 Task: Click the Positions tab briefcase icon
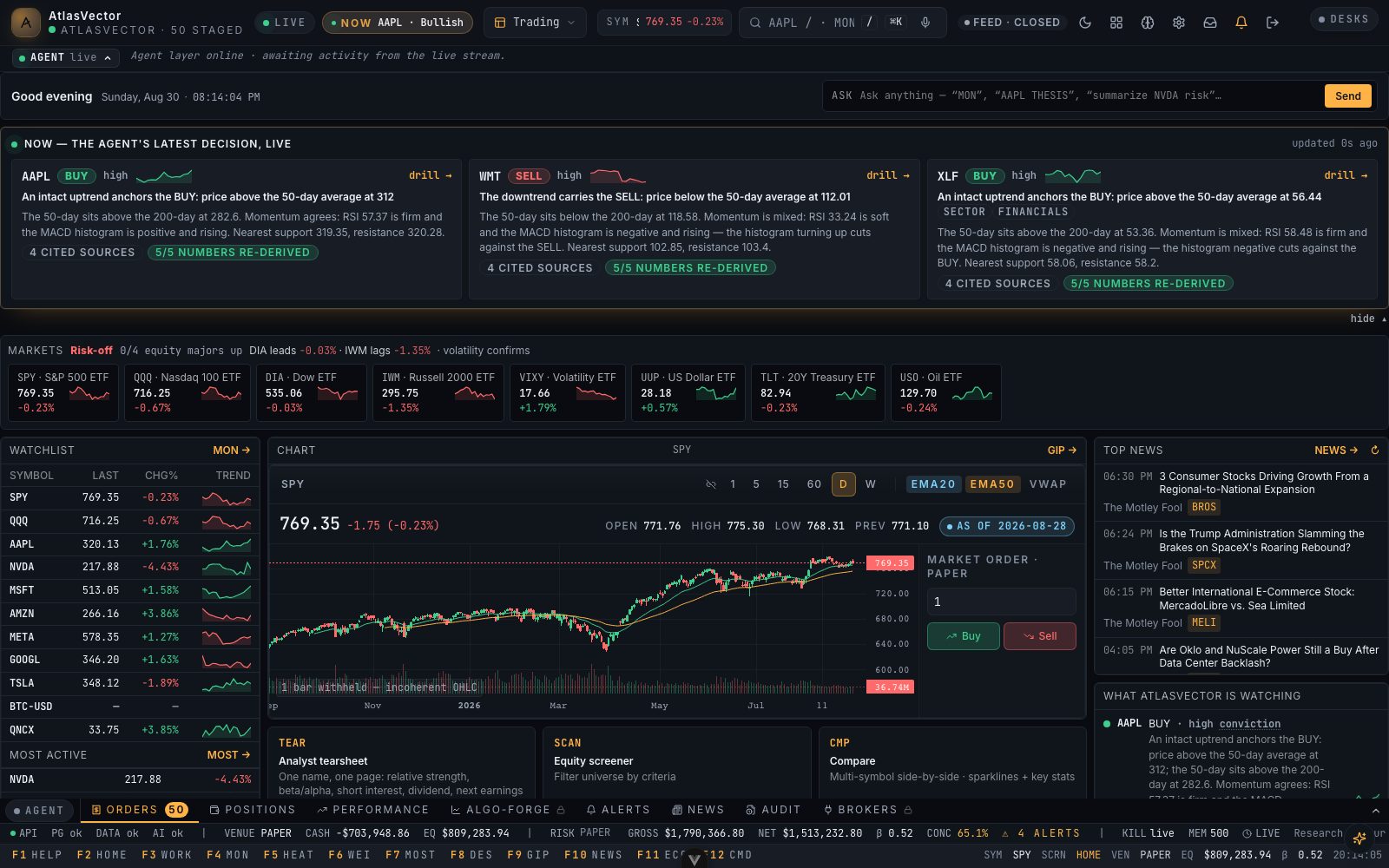(x=214, y=810)
